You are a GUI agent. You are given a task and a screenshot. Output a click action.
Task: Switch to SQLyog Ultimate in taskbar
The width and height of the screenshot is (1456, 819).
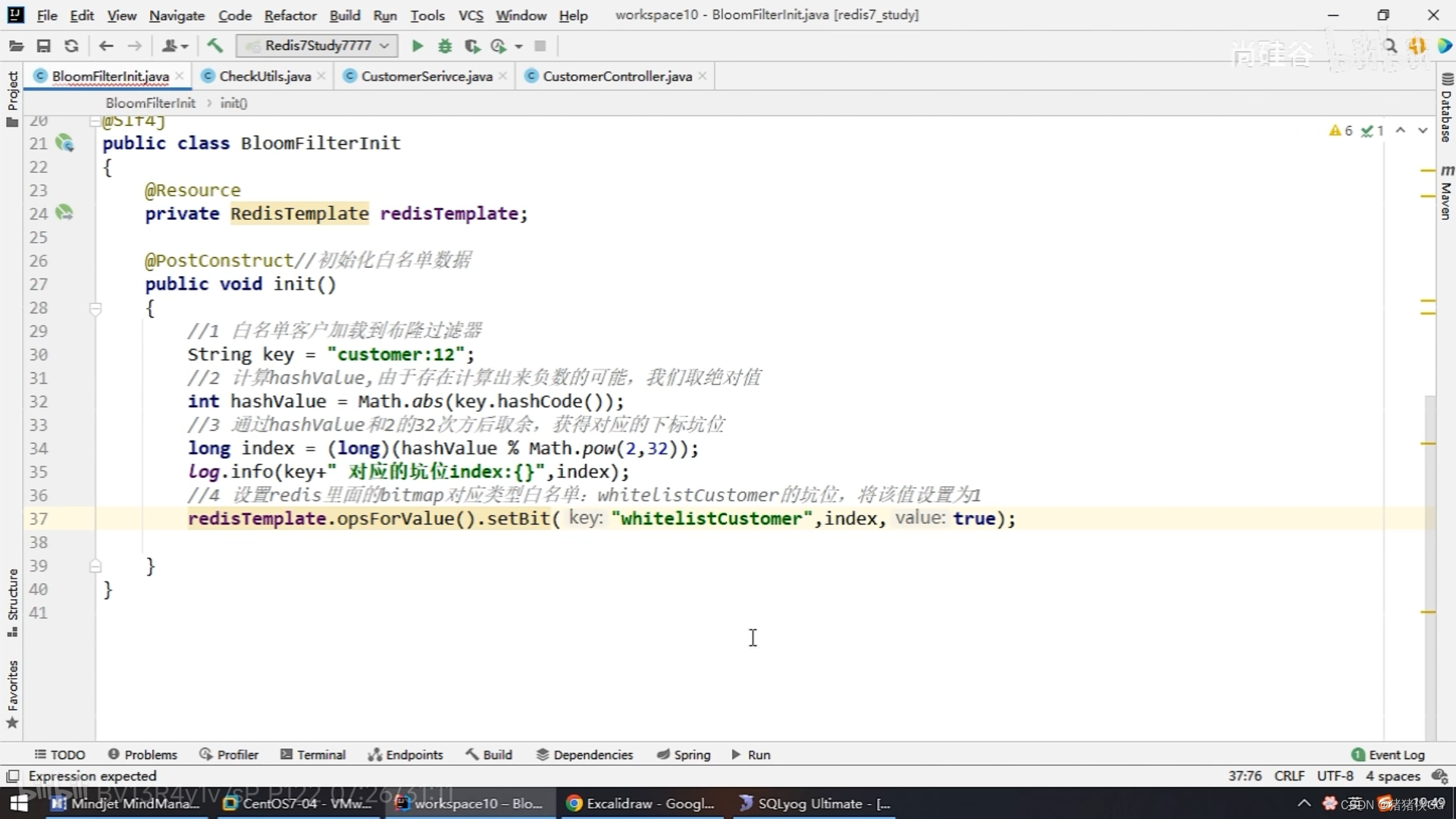point(815,804)
